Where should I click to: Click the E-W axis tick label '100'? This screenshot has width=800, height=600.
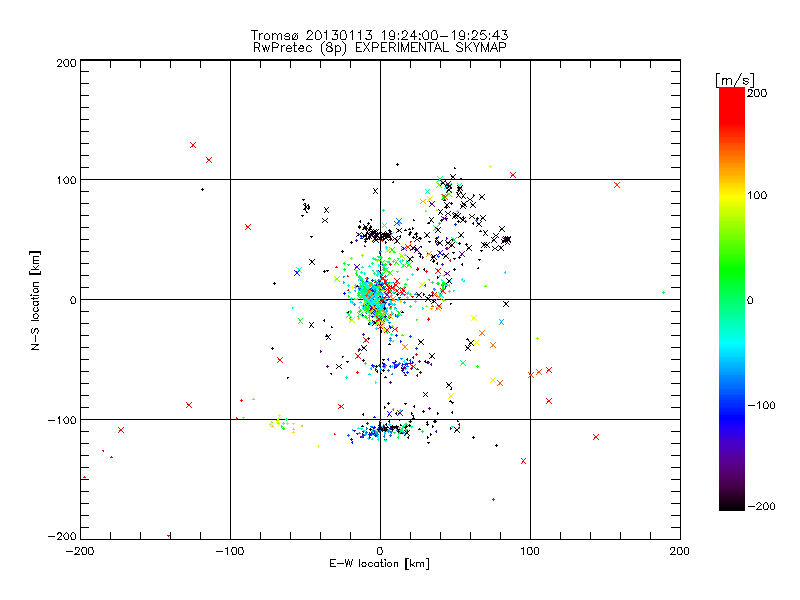530,551
